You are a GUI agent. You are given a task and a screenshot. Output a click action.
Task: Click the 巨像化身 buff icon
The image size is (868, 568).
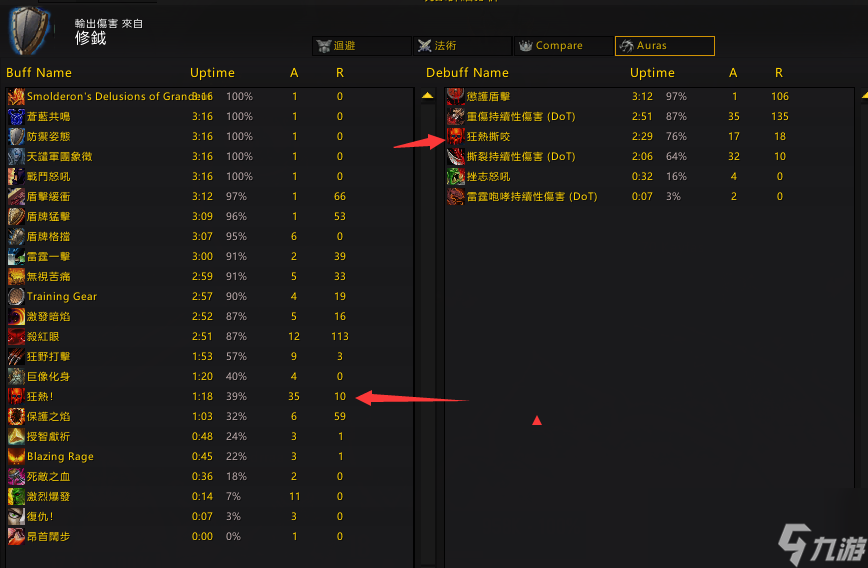point(16,376)
